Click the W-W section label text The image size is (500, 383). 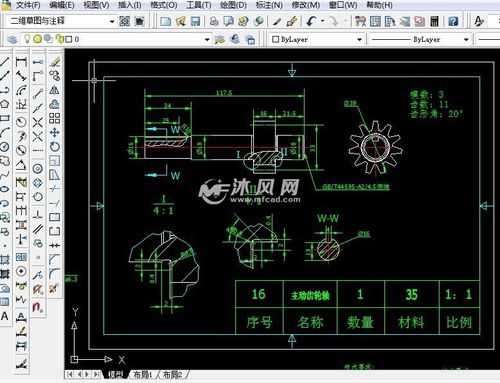327,218
